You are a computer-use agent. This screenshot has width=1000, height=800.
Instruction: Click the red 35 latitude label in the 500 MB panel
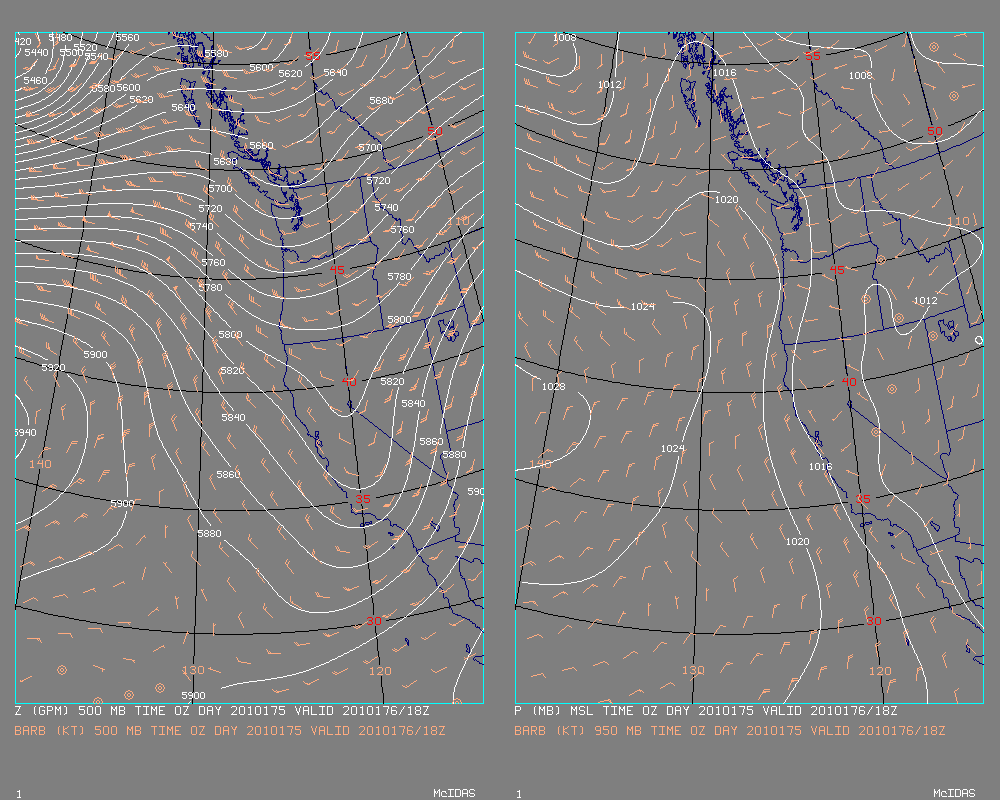tap(363, 499)
